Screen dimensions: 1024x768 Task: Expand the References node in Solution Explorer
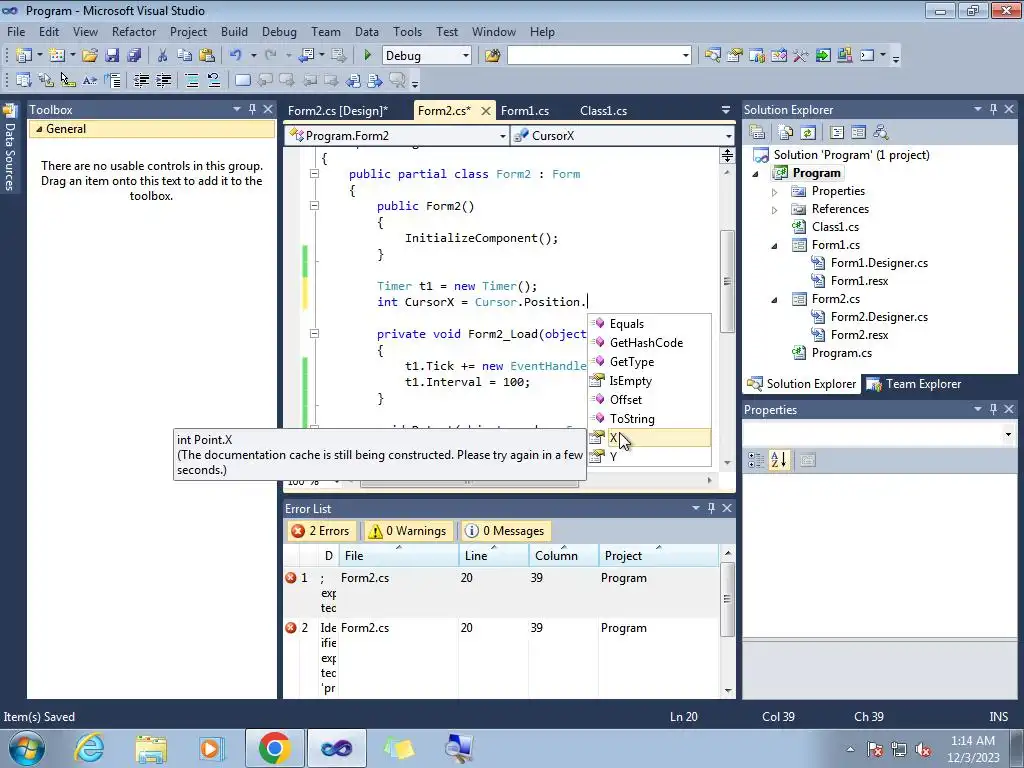click(775, 210)
